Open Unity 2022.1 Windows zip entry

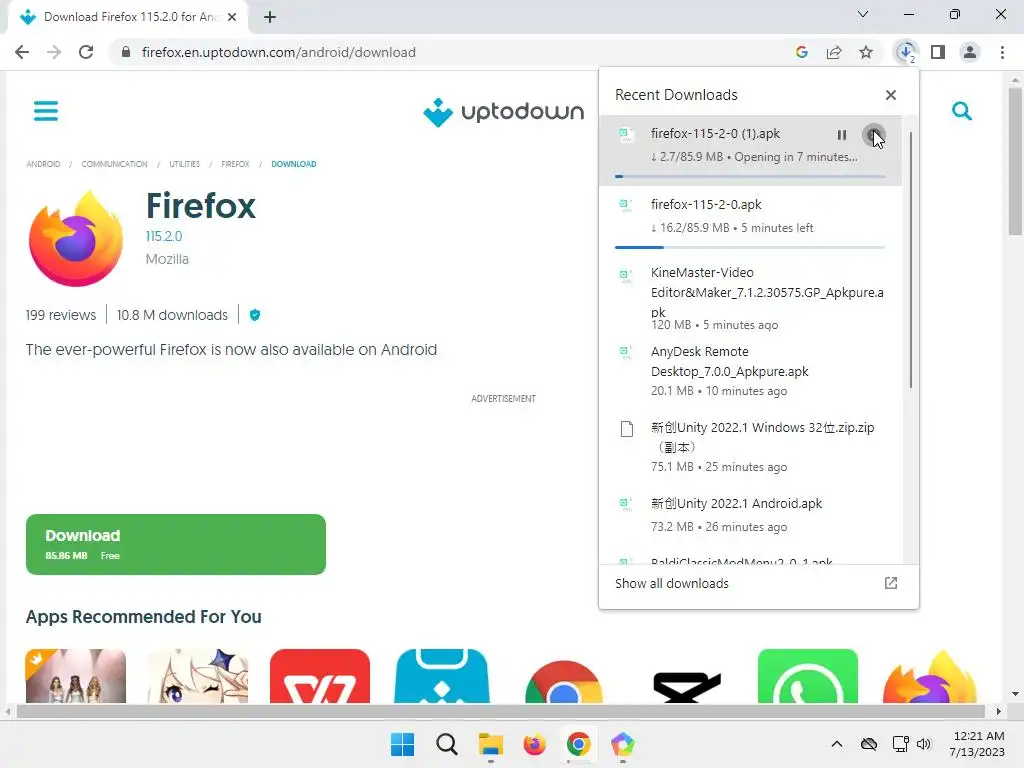750,447
